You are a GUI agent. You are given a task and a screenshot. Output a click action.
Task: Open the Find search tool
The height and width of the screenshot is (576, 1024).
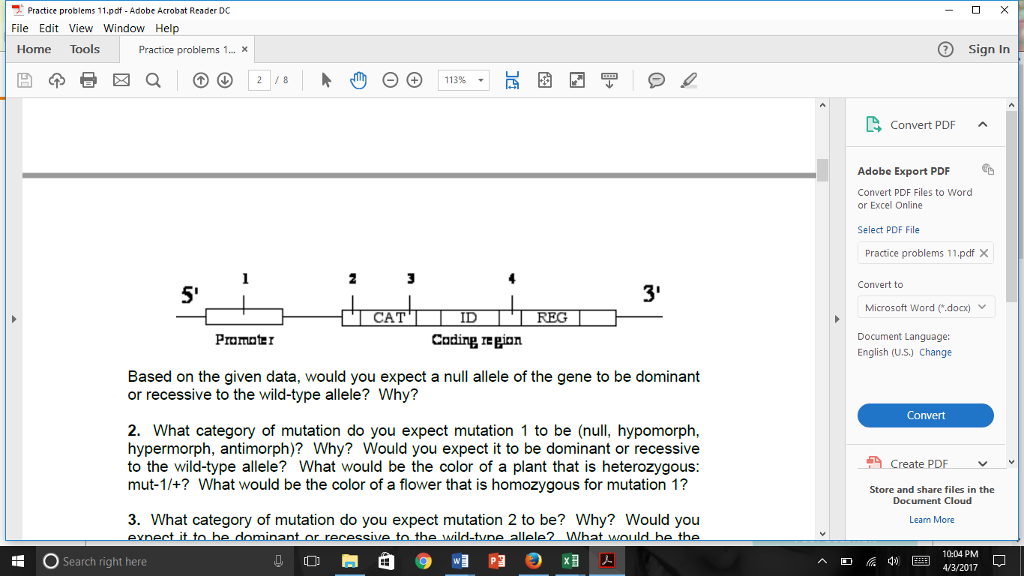(152, 80)
